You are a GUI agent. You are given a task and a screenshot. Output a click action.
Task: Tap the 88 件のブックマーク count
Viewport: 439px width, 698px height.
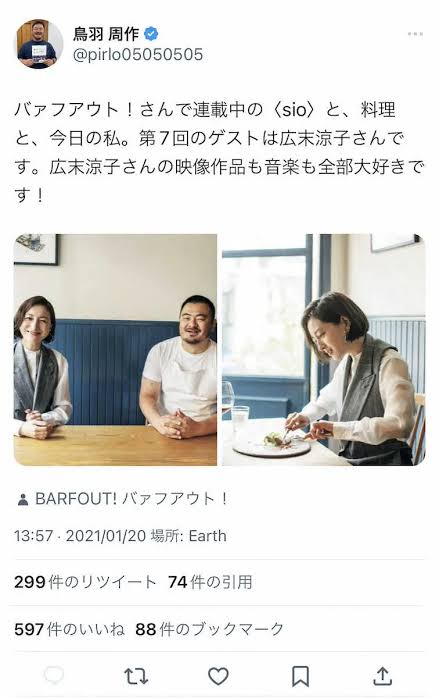[x=209, y=629]
